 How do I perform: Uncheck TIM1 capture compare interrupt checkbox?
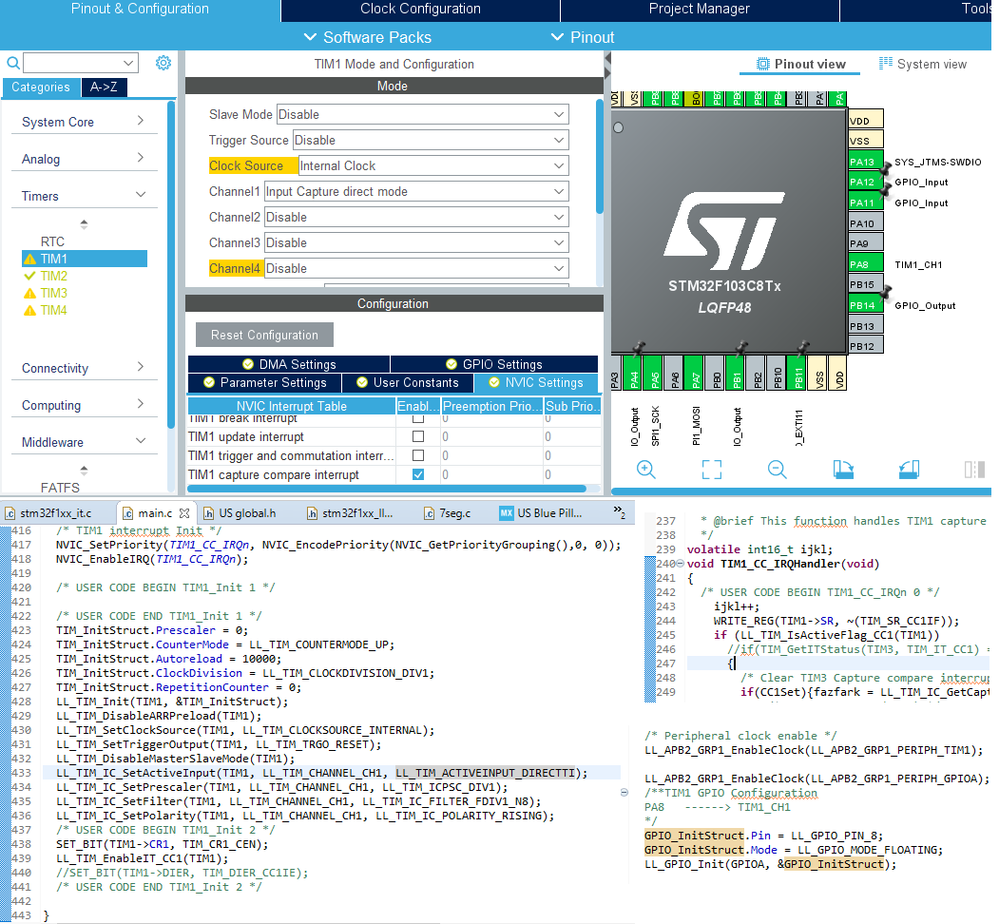418,475
